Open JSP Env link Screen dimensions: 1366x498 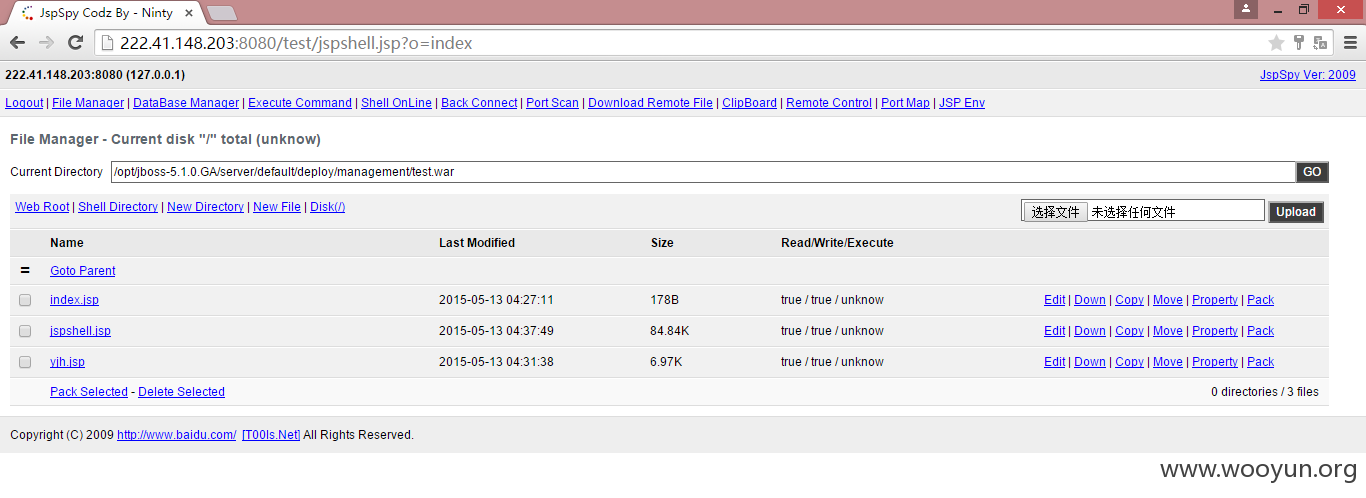[x=962, y=103]
